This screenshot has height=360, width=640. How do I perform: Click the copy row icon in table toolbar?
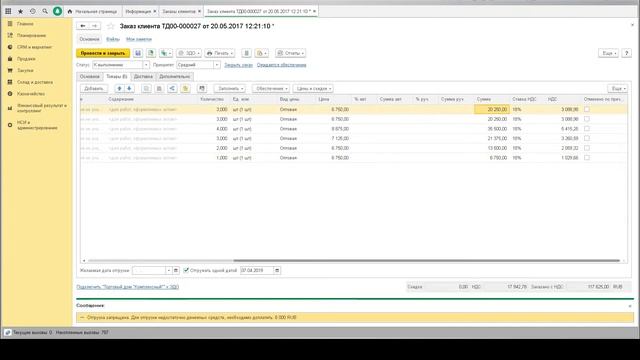point(147,89)
